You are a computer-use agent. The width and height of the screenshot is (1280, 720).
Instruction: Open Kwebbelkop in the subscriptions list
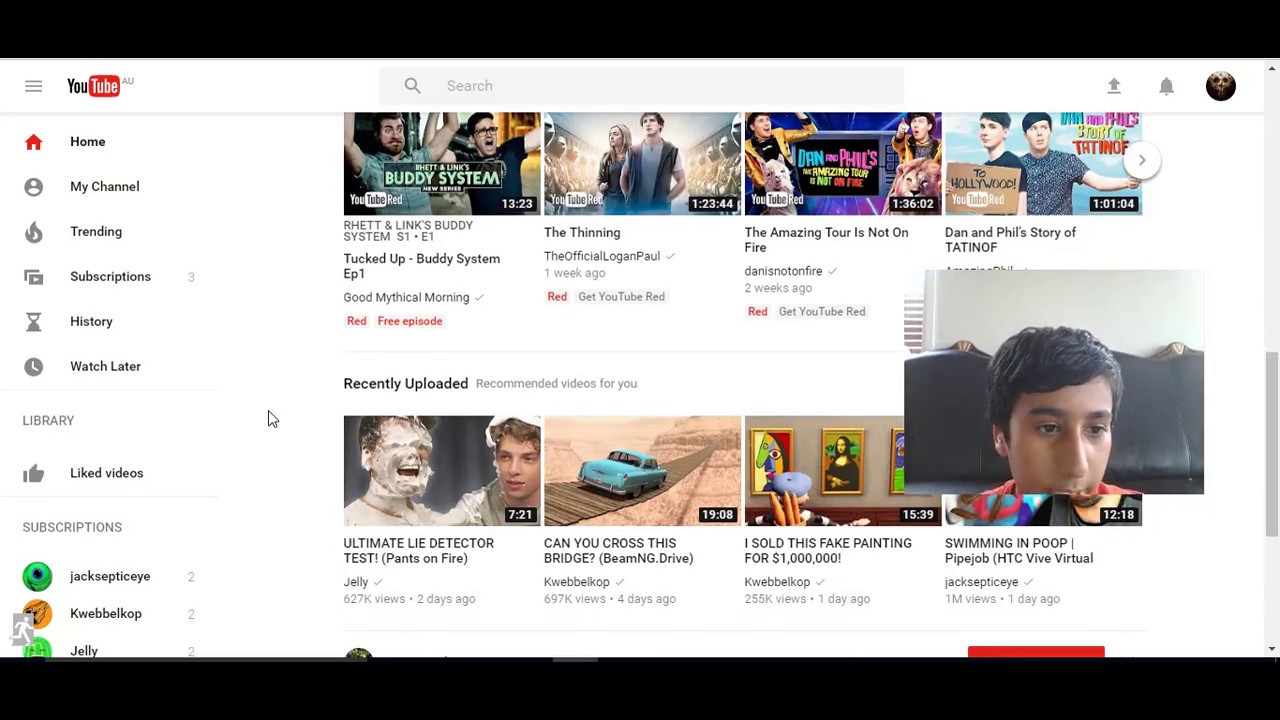coord(106,614)
